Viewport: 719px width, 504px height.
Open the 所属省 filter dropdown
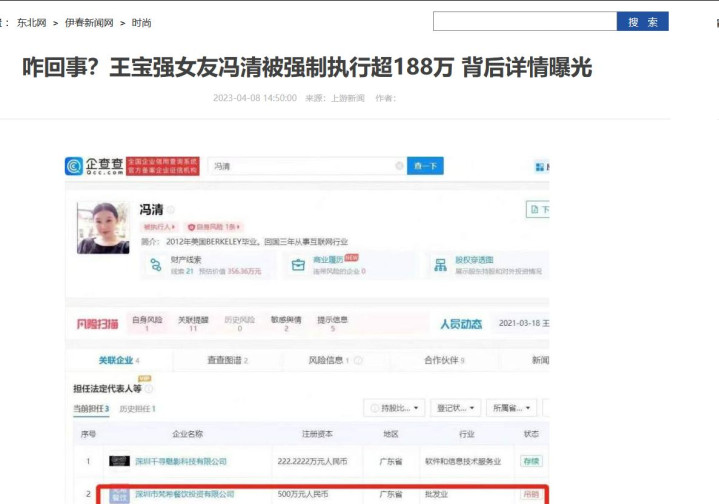(511, 408)
